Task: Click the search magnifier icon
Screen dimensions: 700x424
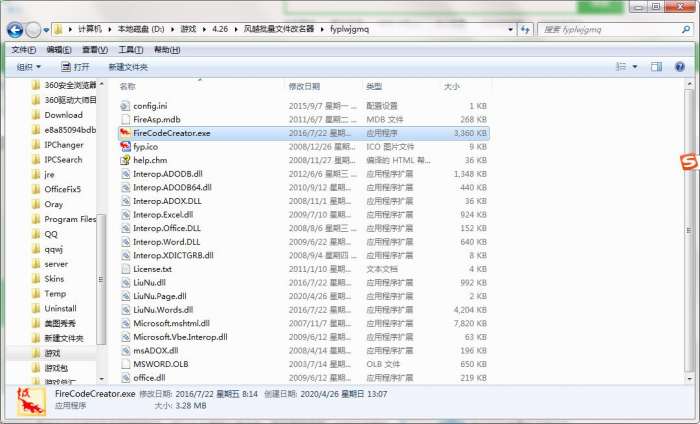Action: coord(686,29)
